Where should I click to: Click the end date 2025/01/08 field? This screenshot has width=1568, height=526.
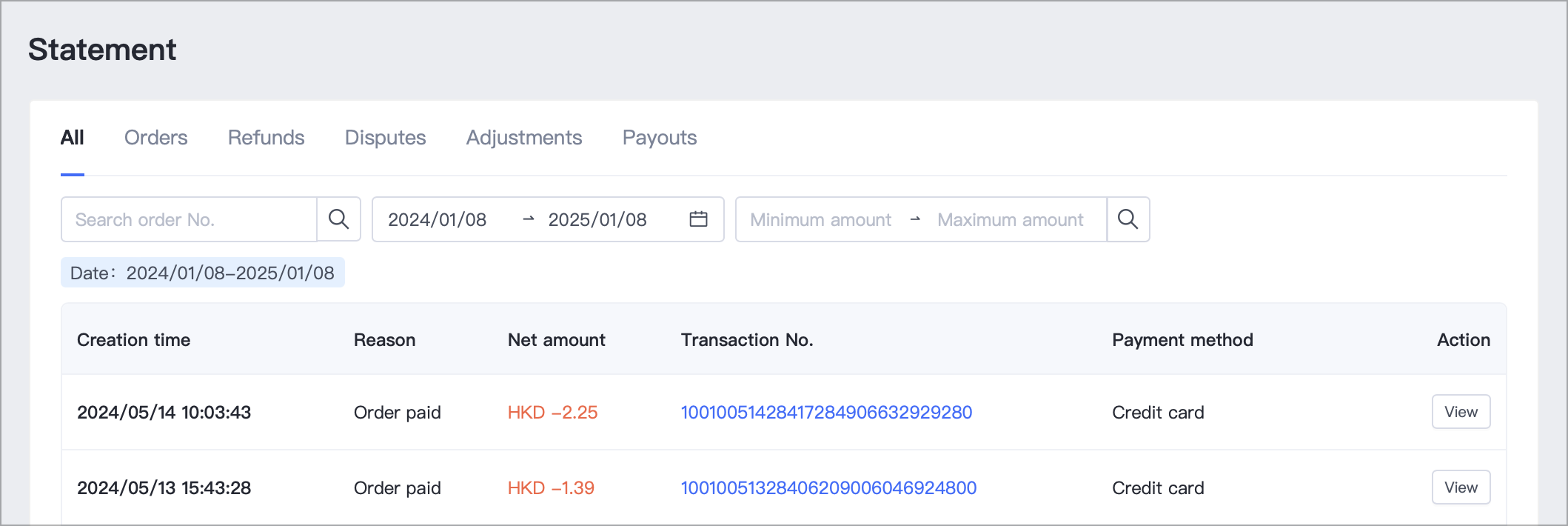click(x=597, y=220)
